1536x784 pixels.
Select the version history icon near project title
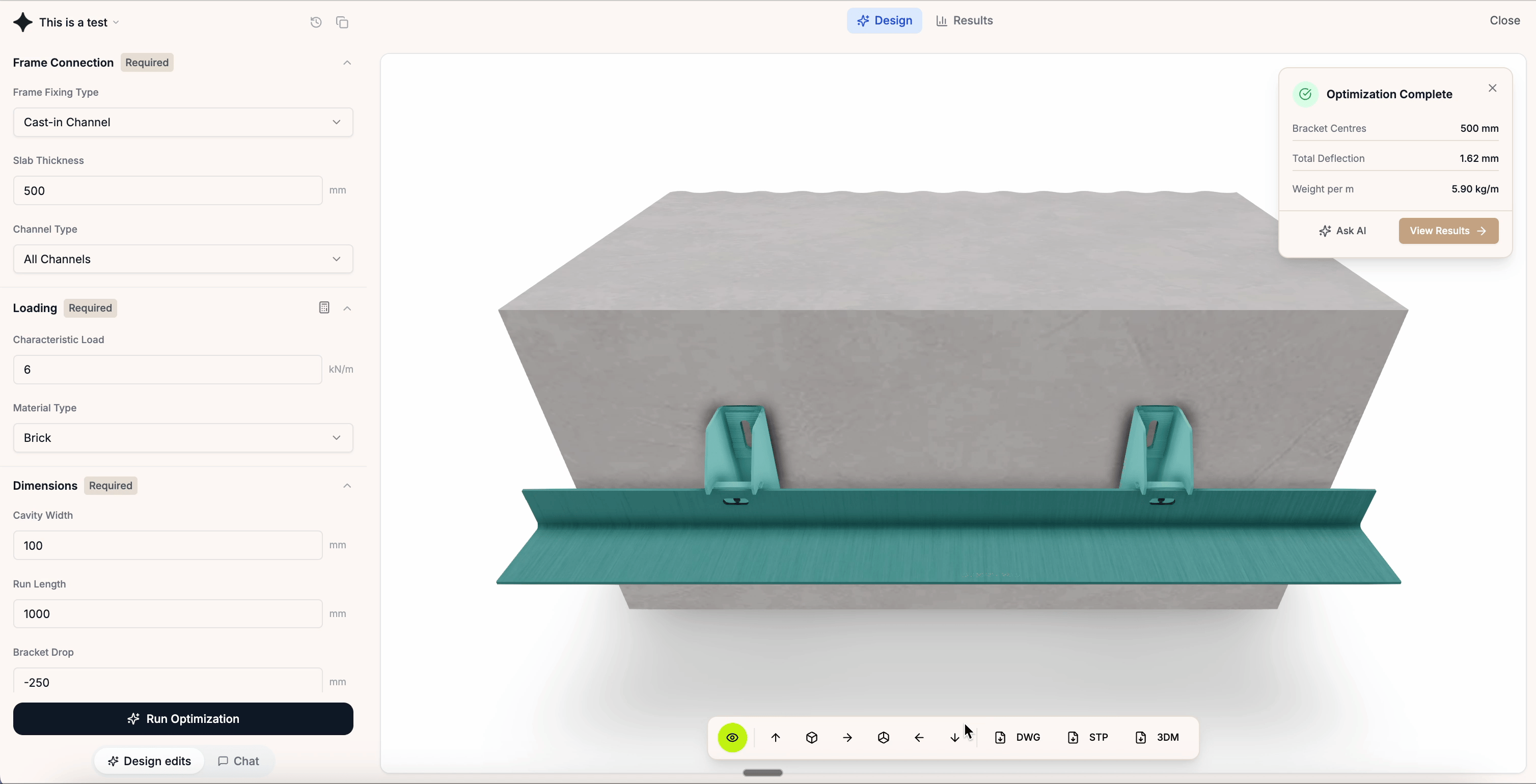click(315, 22)
